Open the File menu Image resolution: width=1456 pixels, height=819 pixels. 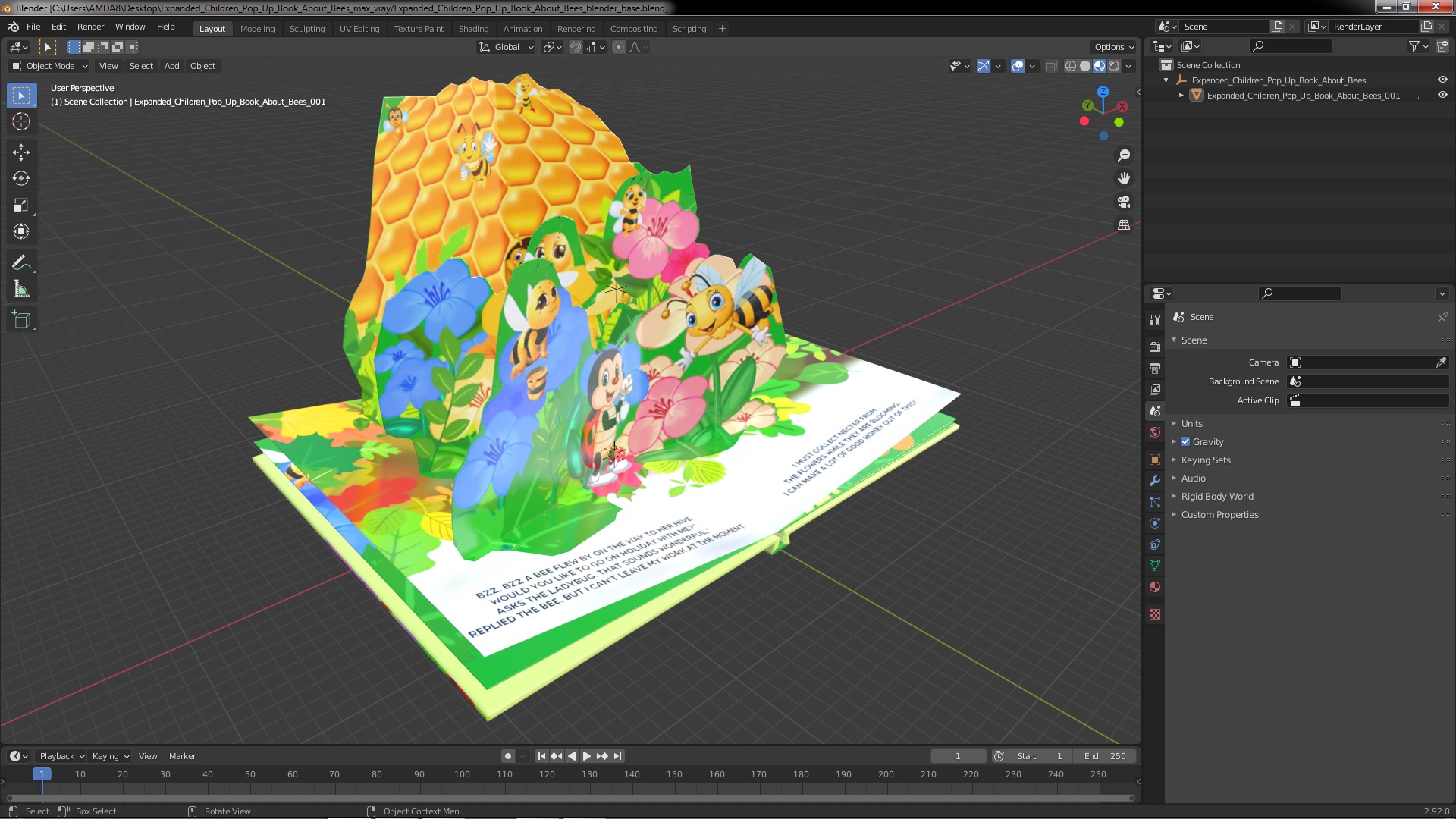(x=33, y=27)
